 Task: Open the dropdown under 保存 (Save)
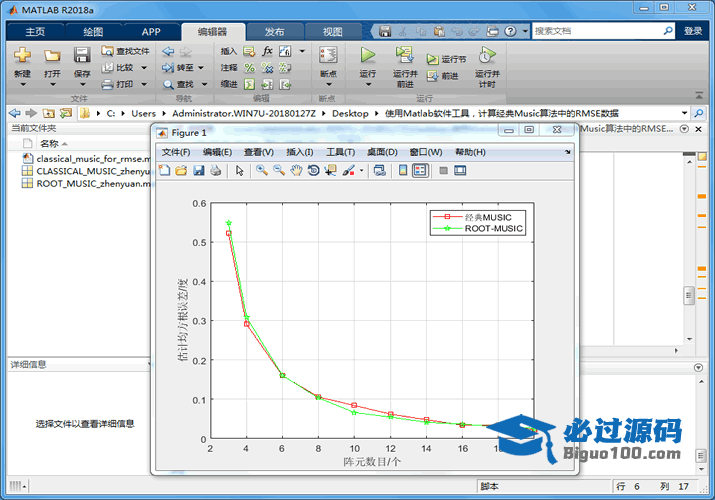pyautogui.click(x=82, y=85)
